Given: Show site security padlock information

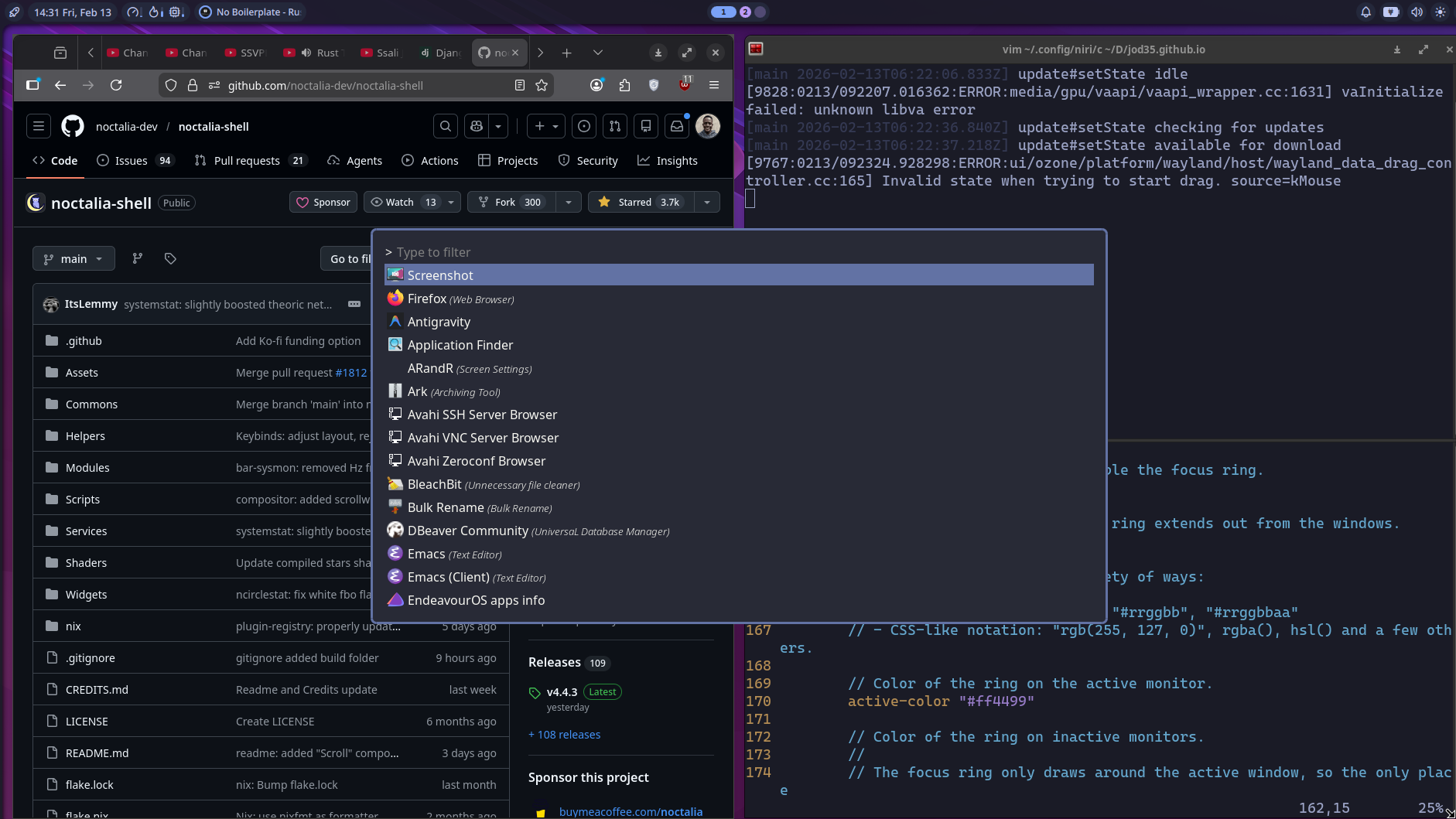Looking at the screenshot, I should point(193,85).
